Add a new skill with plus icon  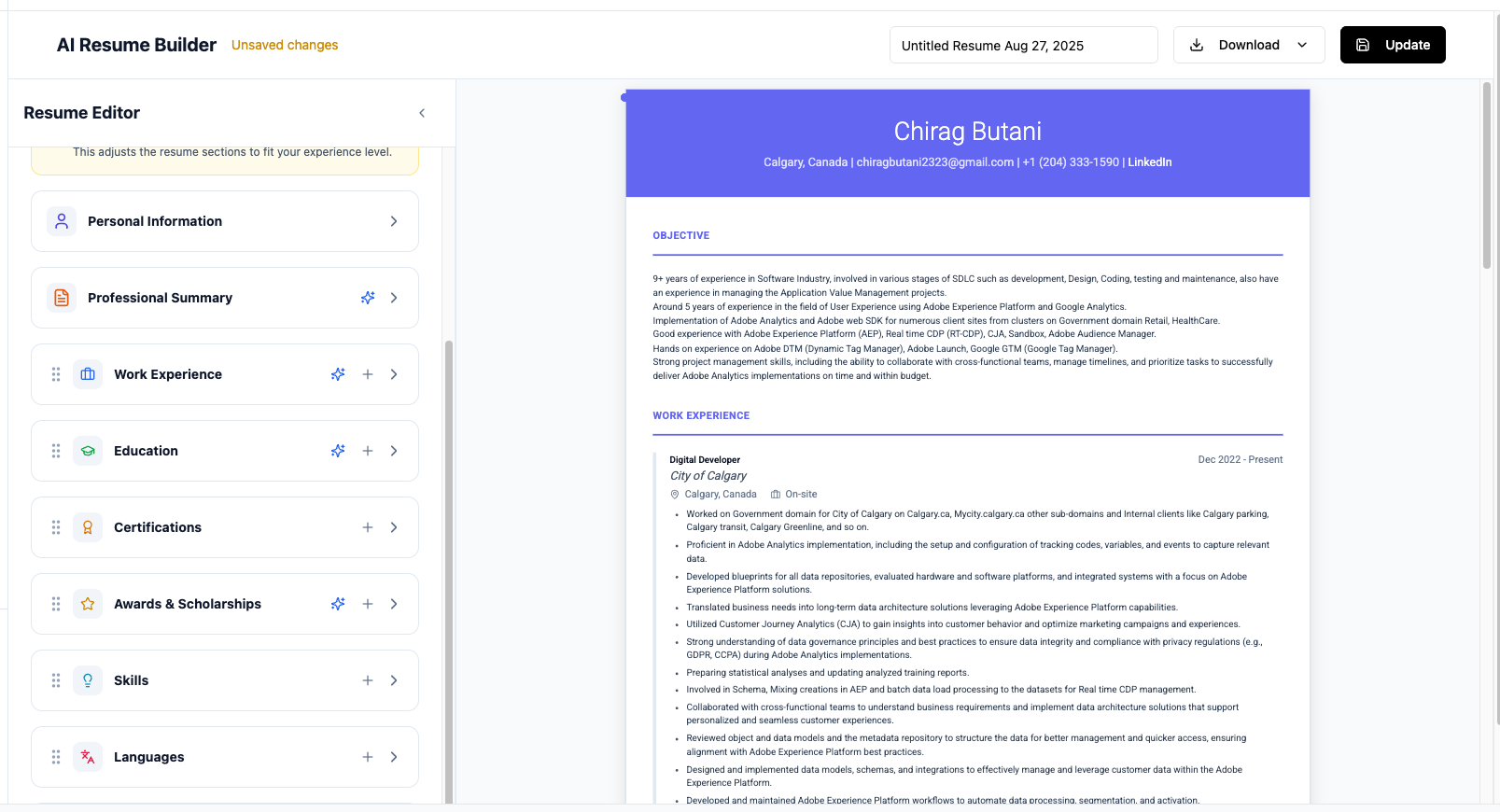click(368, 680)
